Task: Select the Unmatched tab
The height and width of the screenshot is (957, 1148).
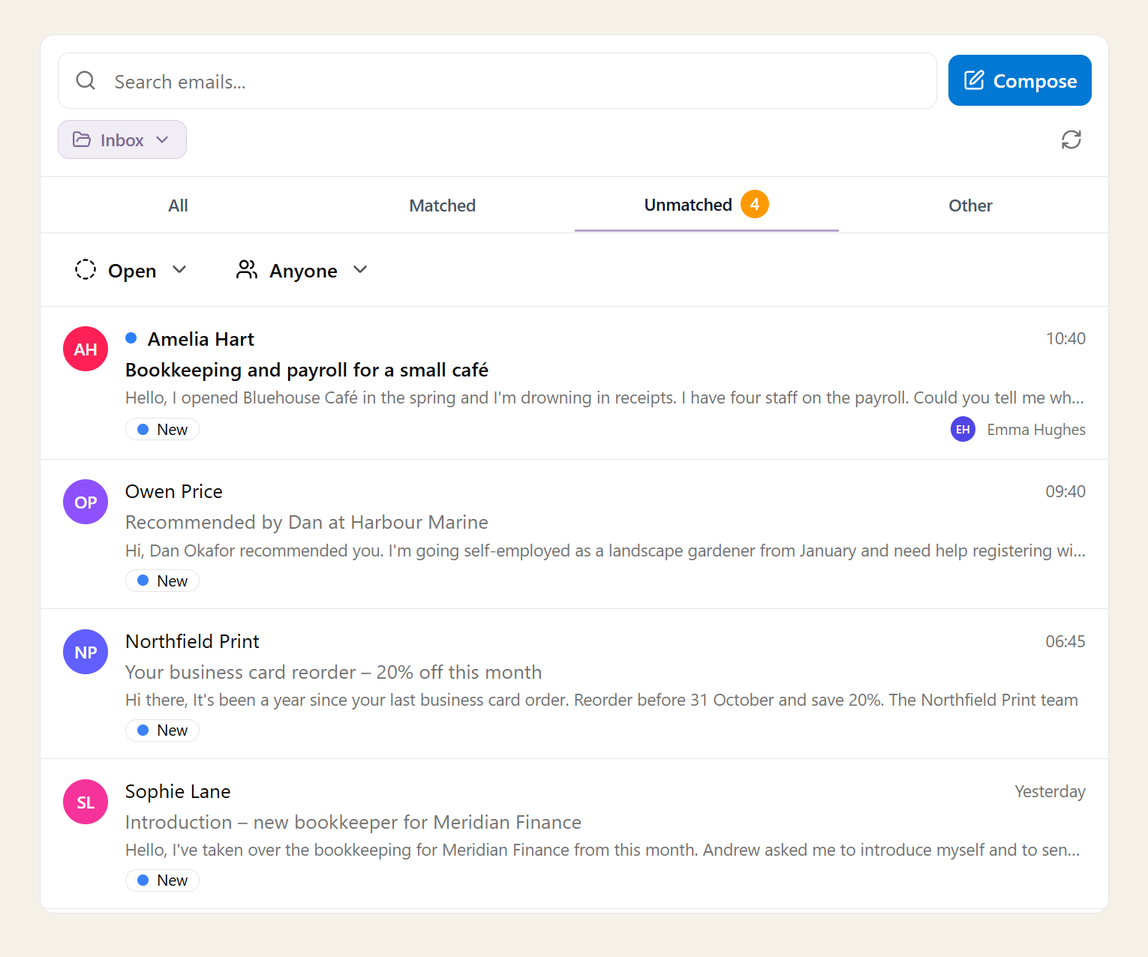Action: pyautogui.click(x=707, y=205)
